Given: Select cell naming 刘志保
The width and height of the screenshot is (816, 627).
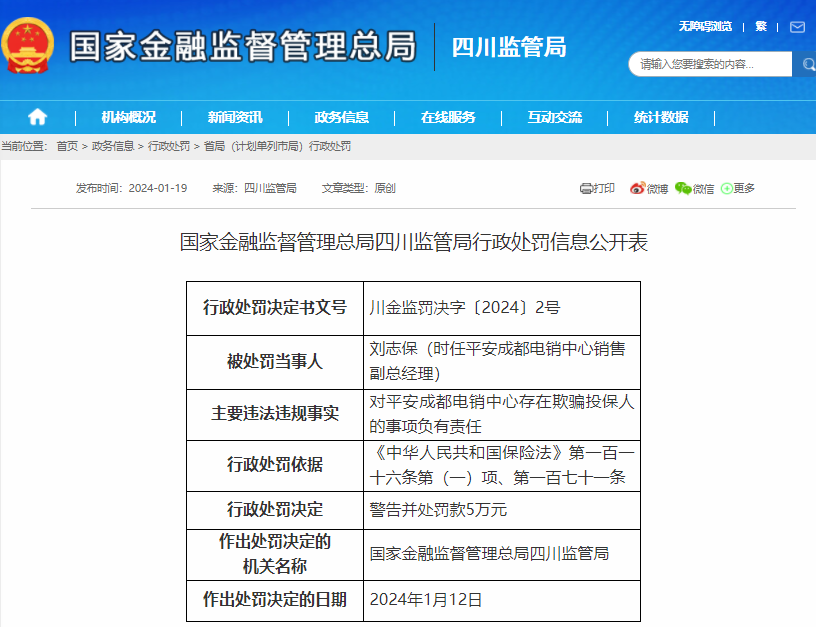Looking at the screenshot, I should 502,362.
